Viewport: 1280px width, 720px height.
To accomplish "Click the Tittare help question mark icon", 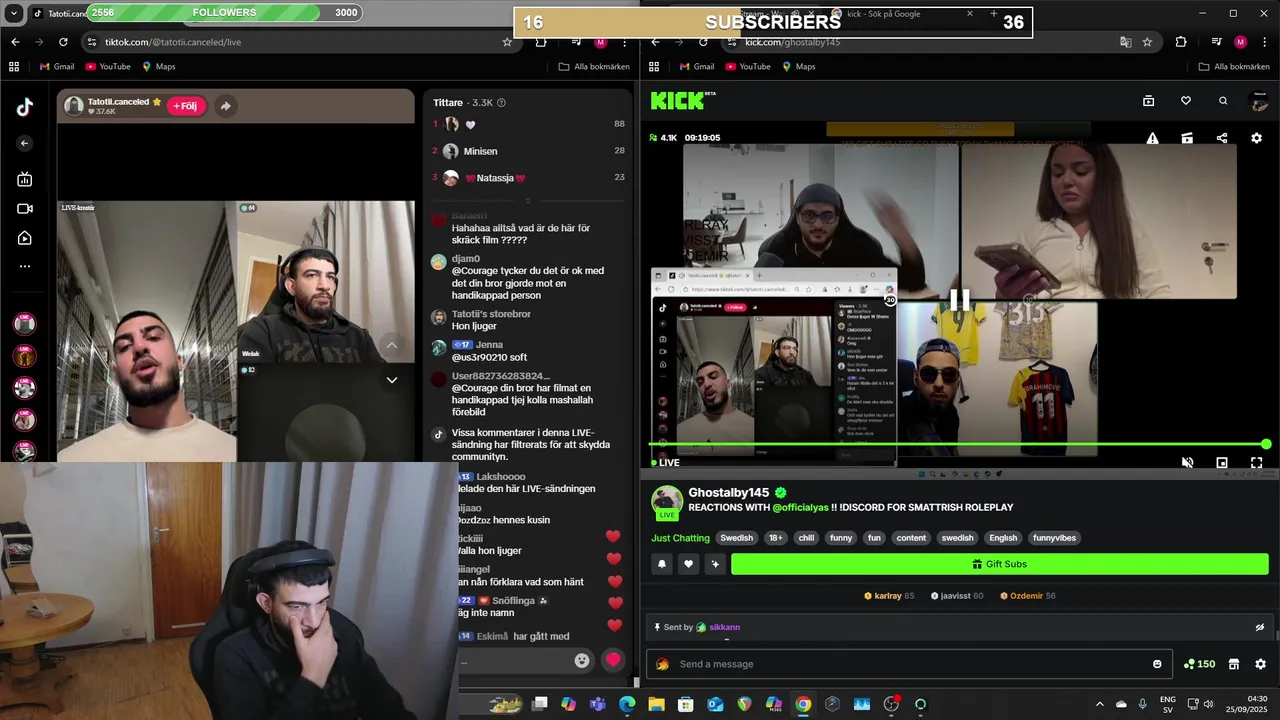I will [501, 102].
